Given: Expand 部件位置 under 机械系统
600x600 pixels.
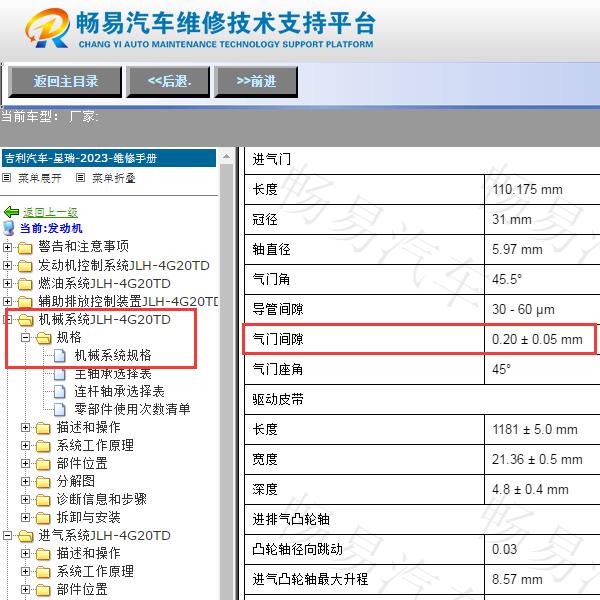Looking at the screenshot, I should (x=25, y=463).
